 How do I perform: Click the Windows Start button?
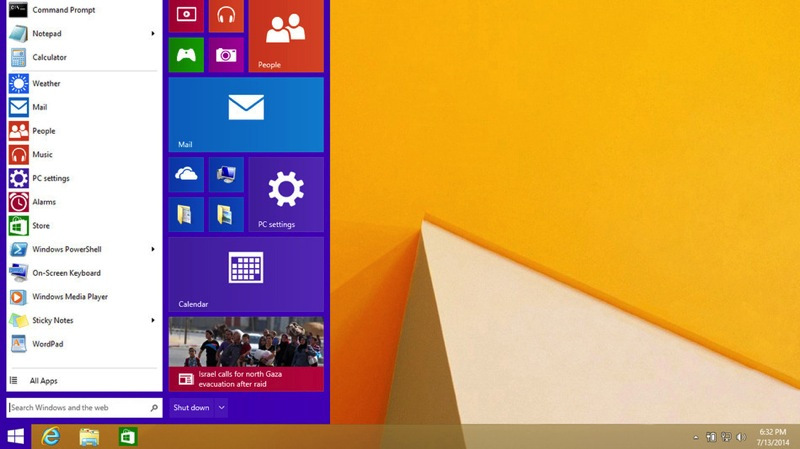[x=16, y=436]
